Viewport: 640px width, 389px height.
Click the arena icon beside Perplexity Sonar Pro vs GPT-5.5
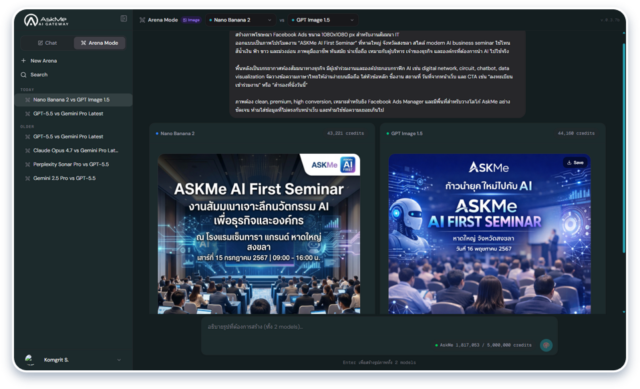[x=27, y=164]
